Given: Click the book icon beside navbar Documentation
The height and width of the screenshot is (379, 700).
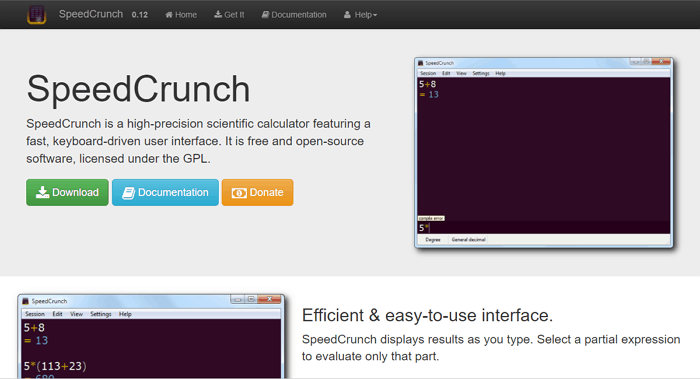Looking at the screenshot, I should point(265,15).
